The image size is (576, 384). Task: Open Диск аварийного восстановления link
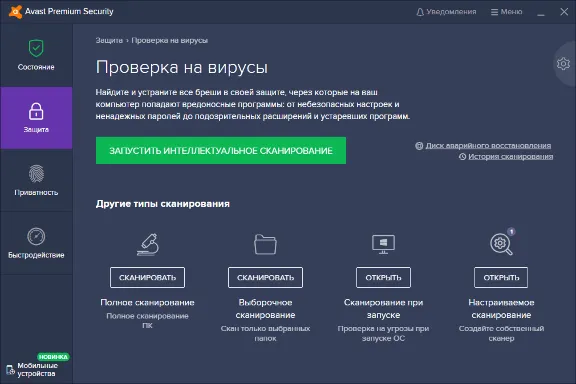(x=488, y=146)
